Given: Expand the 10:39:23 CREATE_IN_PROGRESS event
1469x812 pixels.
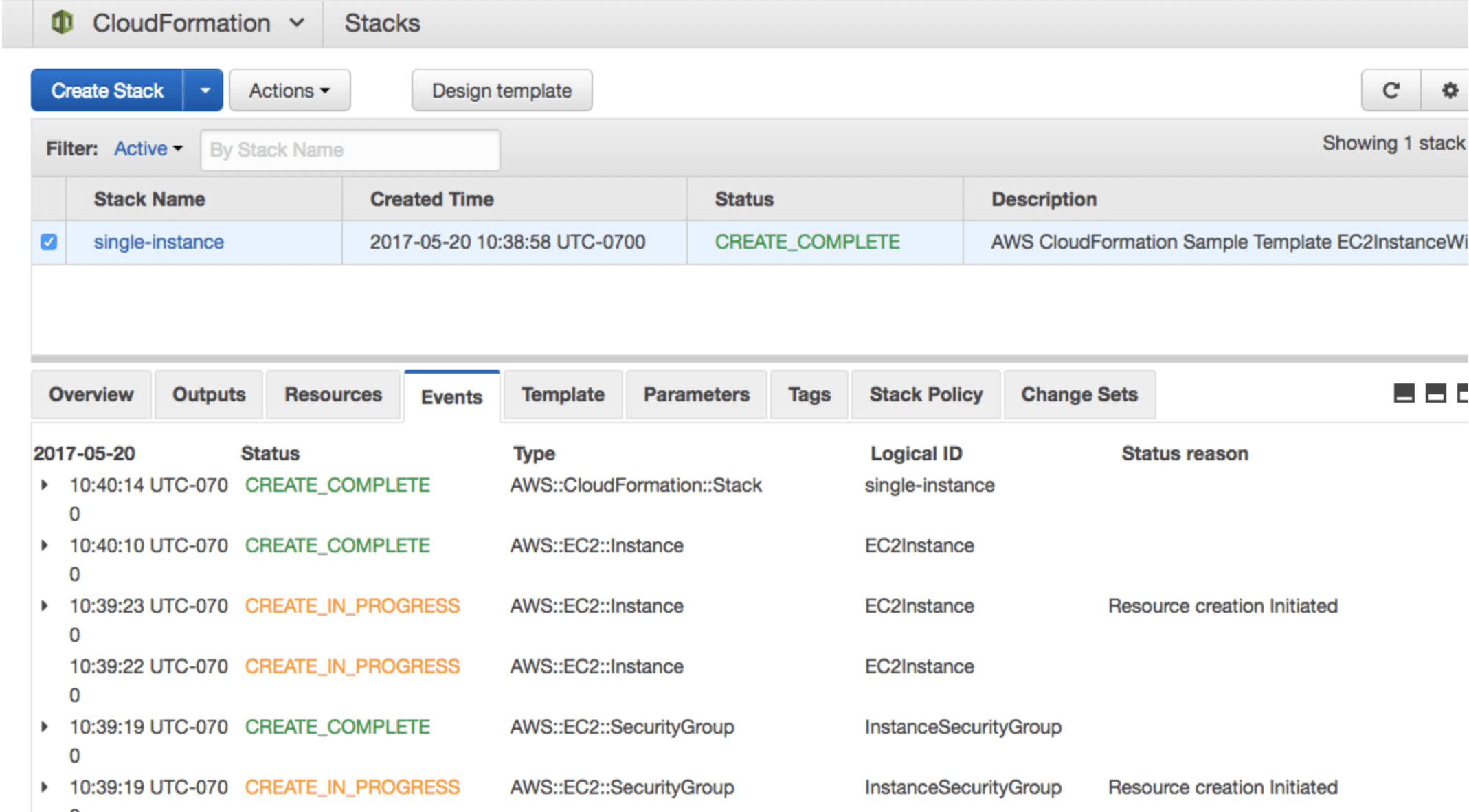Looking at the screenshot, I should (x=45, y=606).
